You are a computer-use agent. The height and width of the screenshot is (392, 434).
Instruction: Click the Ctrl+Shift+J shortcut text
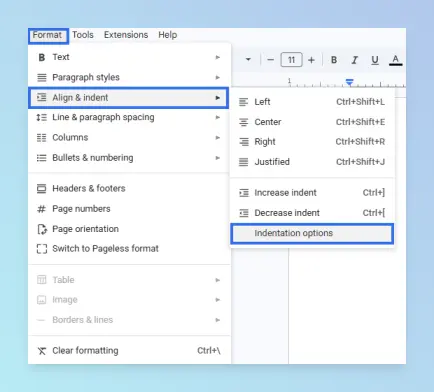(360, 162)
